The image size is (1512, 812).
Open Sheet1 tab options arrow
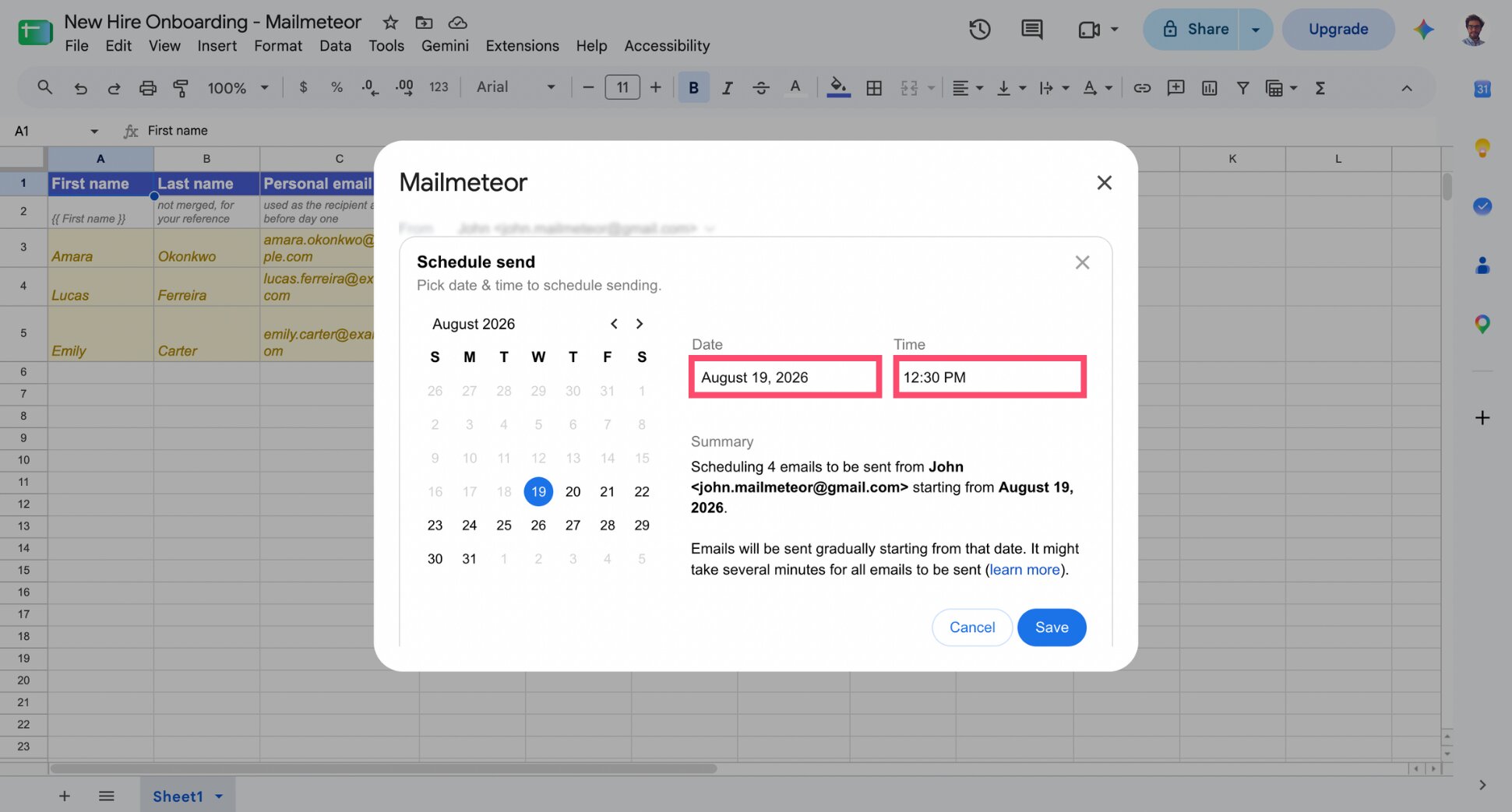coord(219,796)
